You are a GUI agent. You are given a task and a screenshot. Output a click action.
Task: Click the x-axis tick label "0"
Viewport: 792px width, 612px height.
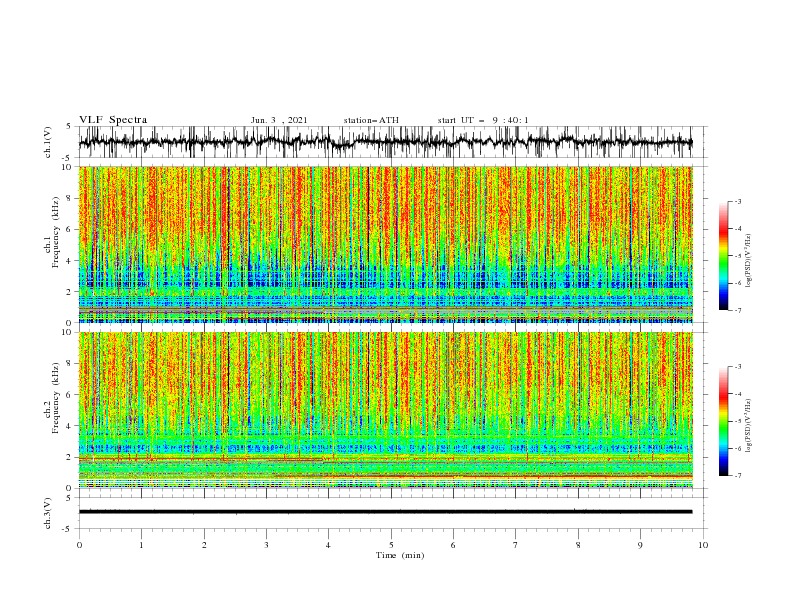pos(79,545)
